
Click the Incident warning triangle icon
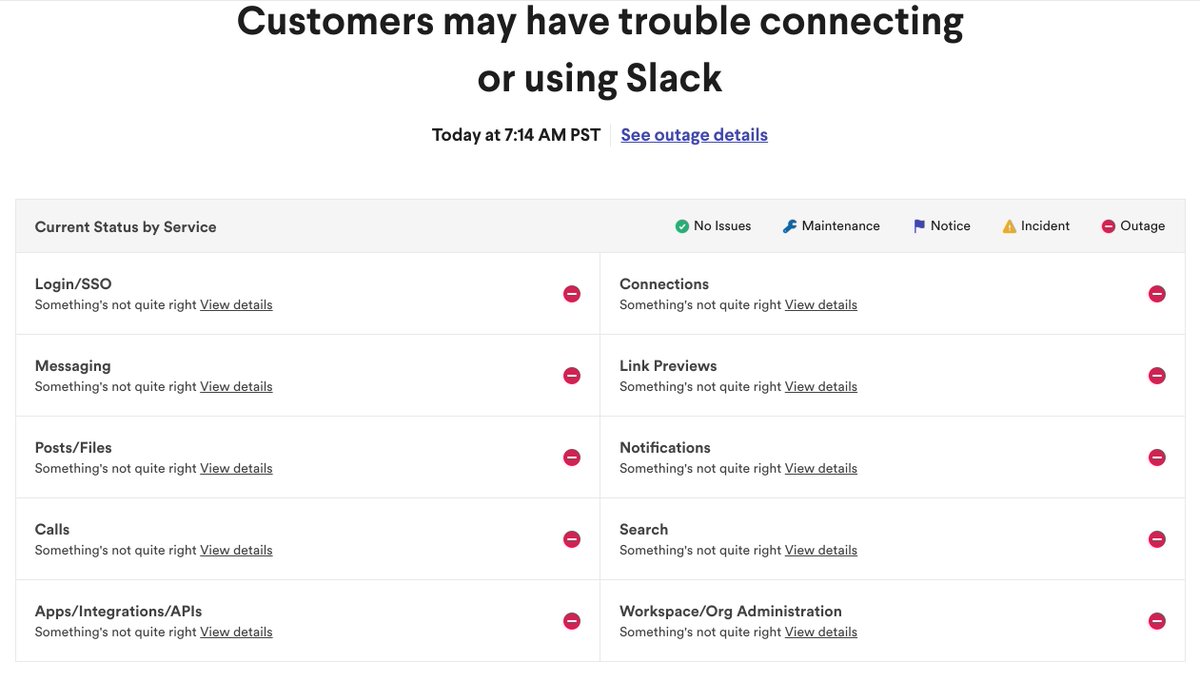tap(1009, 226)
